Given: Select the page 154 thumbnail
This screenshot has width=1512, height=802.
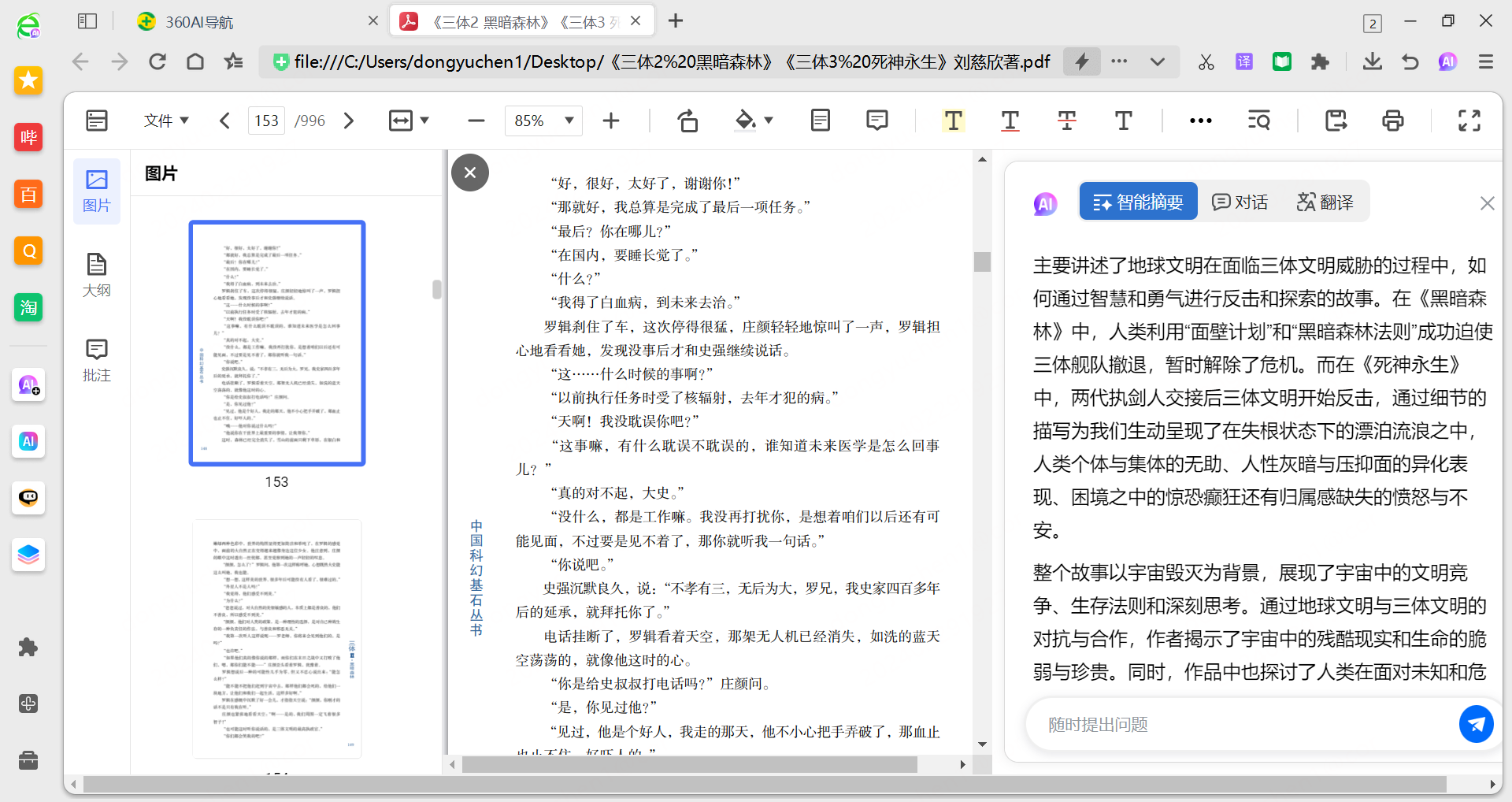Looking at the screenshot, I should (277, 638).
